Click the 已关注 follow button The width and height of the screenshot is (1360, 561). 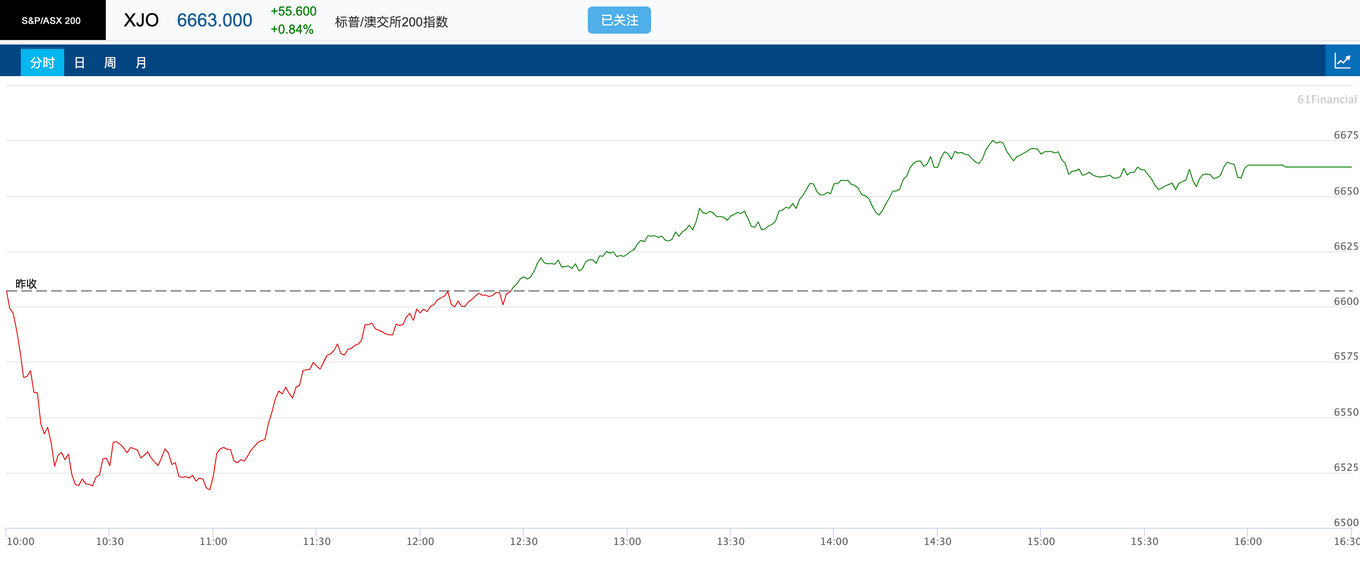tap(619, 20)
